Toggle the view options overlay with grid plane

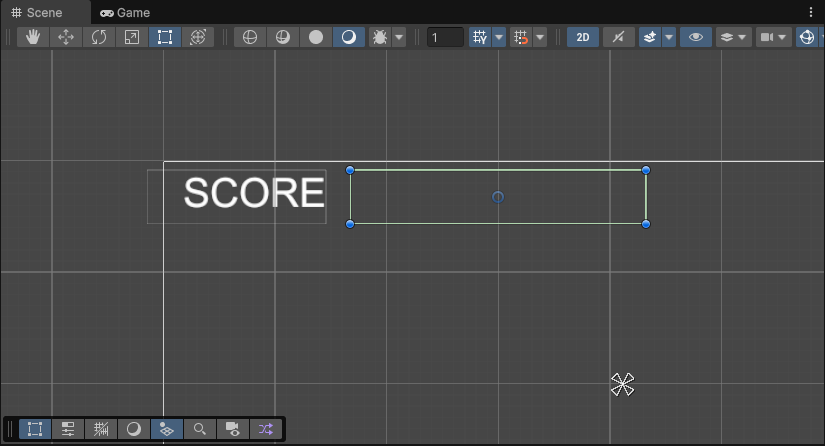167,429
